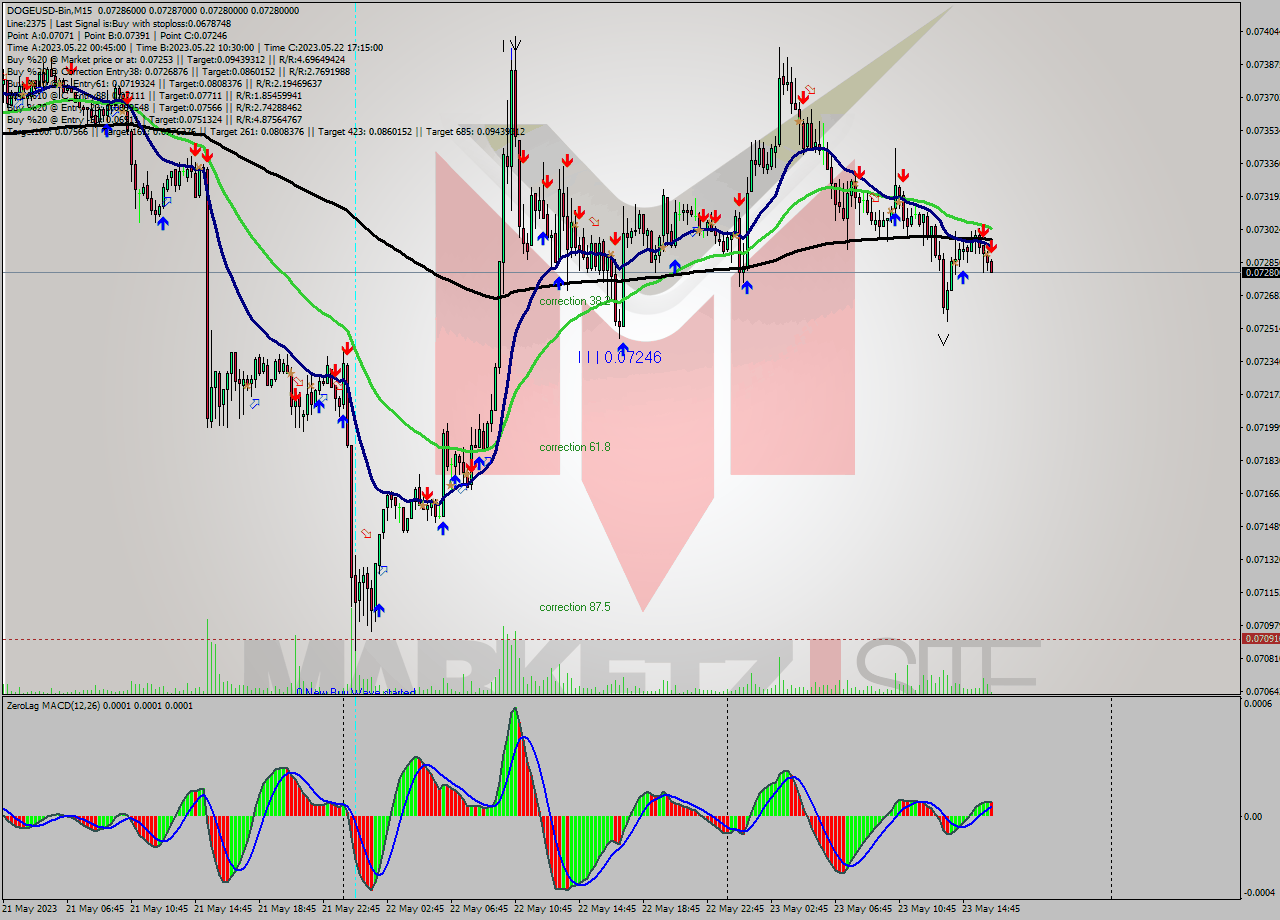Click the correction 61.8 level label

click(x=574, y=447)
